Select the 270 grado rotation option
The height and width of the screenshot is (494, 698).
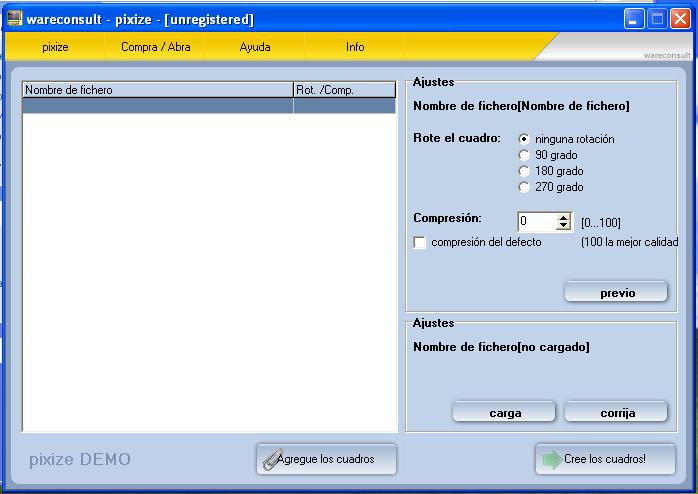[524, 187]
